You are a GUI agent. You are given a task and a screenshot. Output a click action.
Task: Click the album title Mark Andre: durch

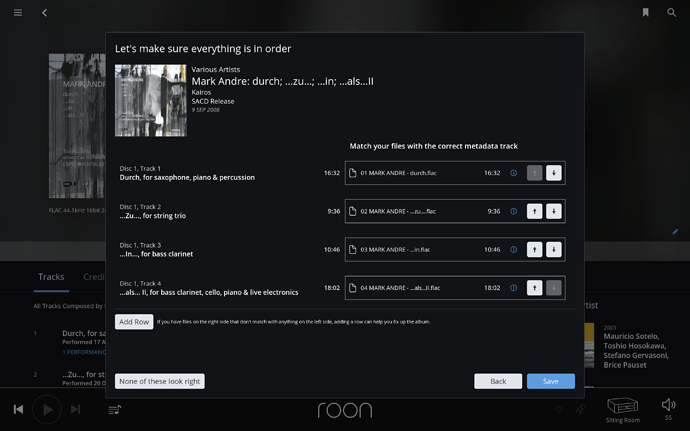(x=283, y=81)
